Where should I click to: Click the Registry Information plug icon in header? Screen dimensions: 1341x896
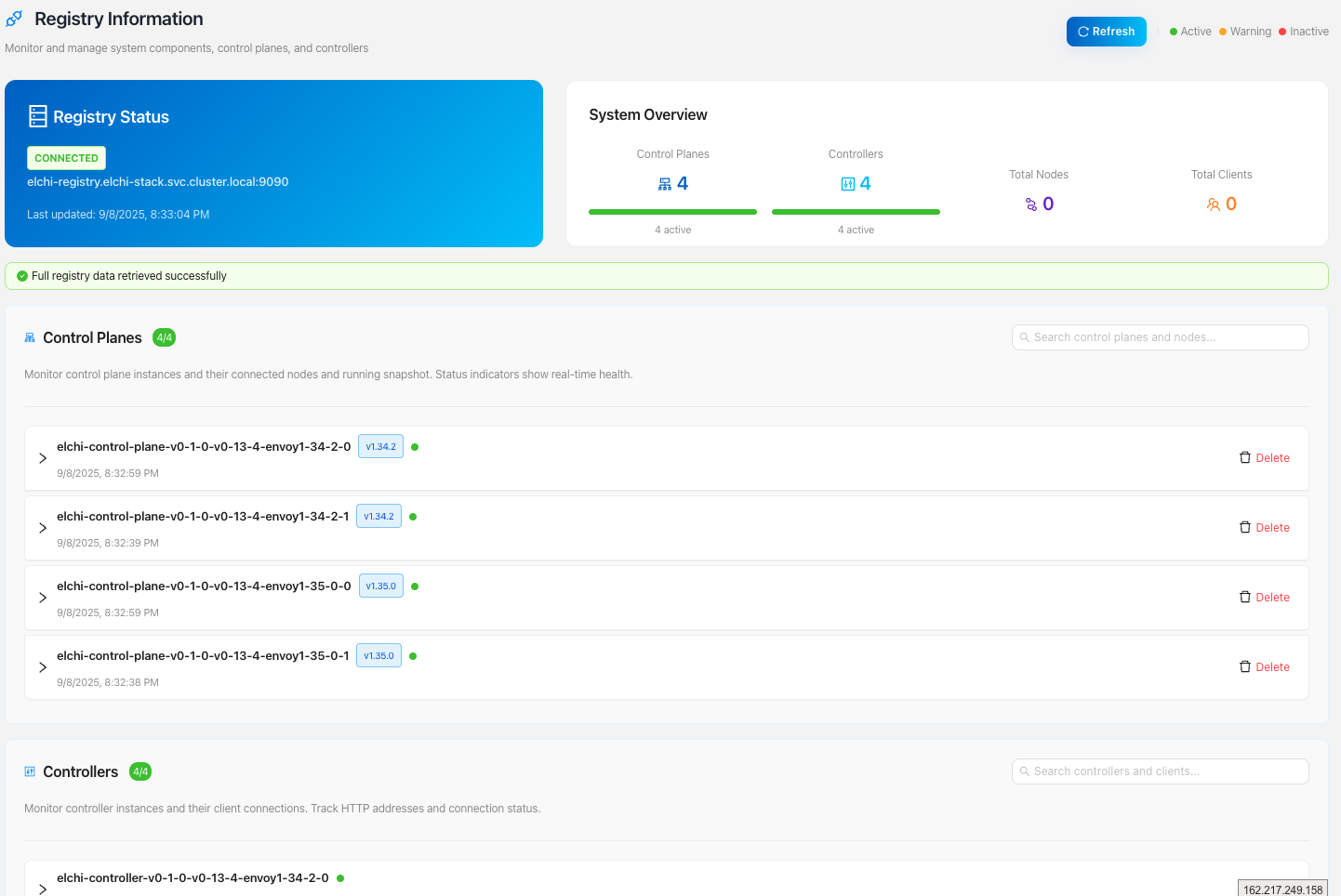13,18
